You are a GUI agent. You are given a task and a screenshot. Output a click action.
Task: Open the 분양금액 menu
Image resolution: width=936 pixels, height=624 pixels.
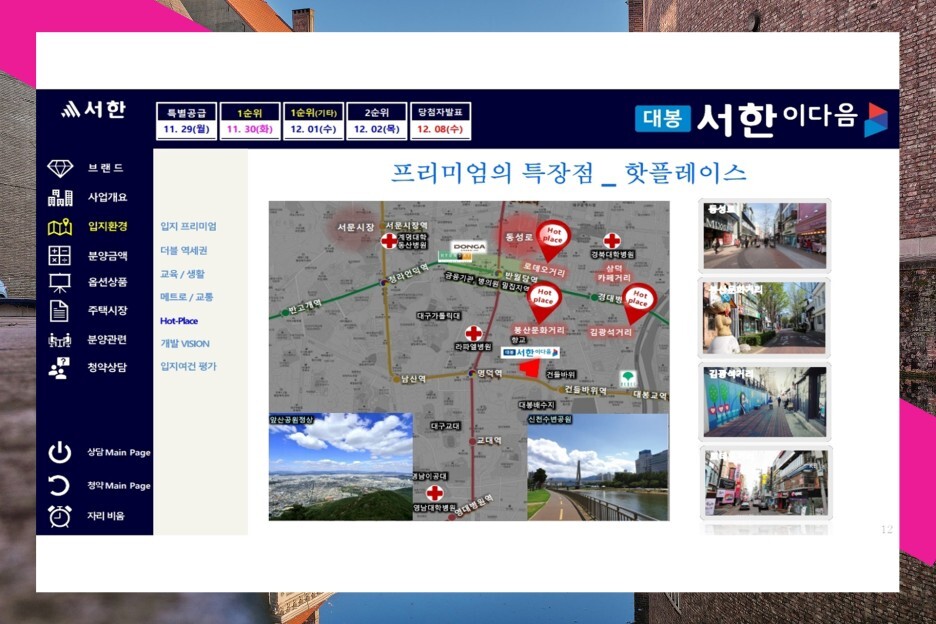click(x=107, y=256)
